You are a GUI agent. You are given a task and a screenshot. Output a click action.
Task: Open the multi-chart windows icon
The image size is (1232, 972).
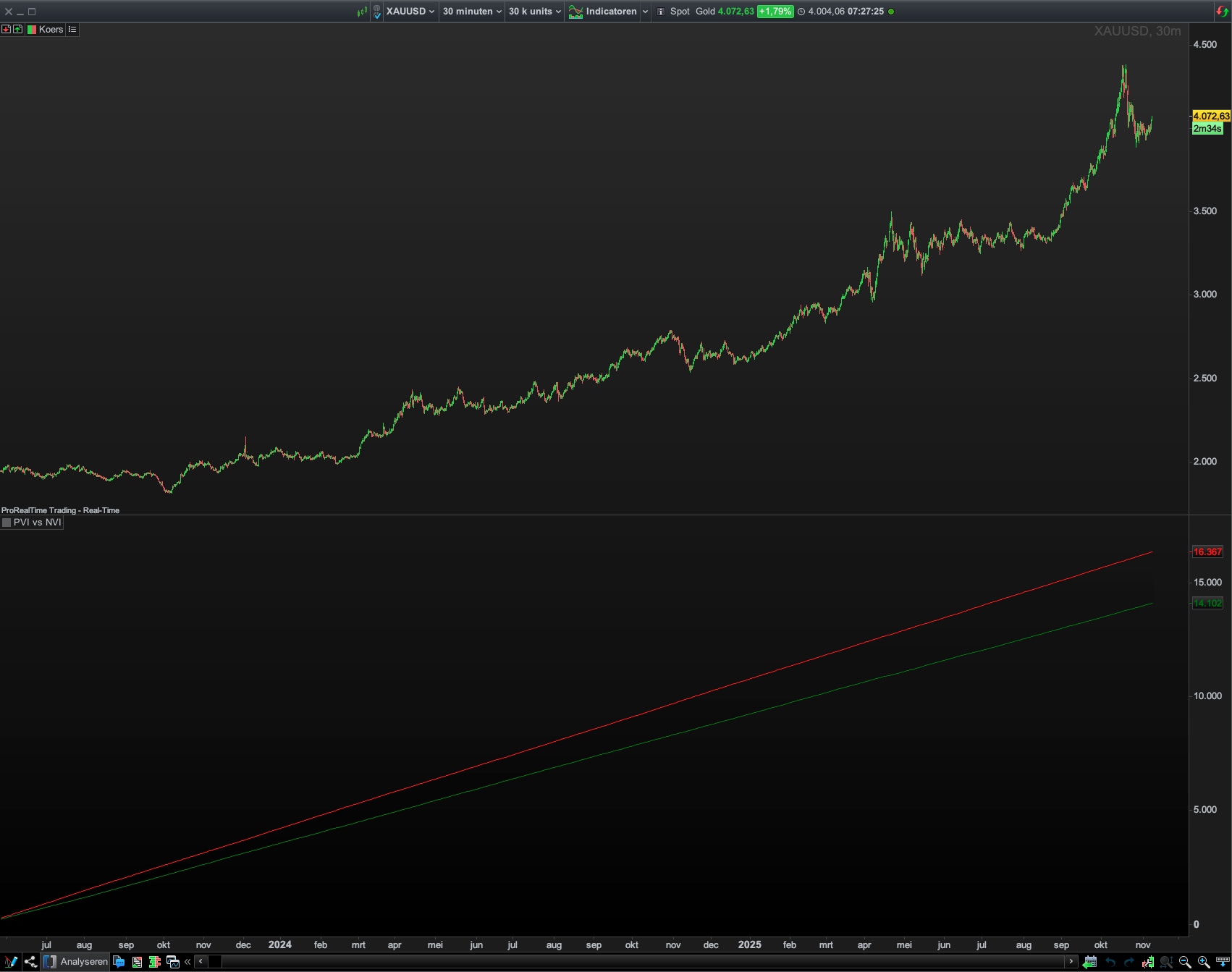pos(172,962)
